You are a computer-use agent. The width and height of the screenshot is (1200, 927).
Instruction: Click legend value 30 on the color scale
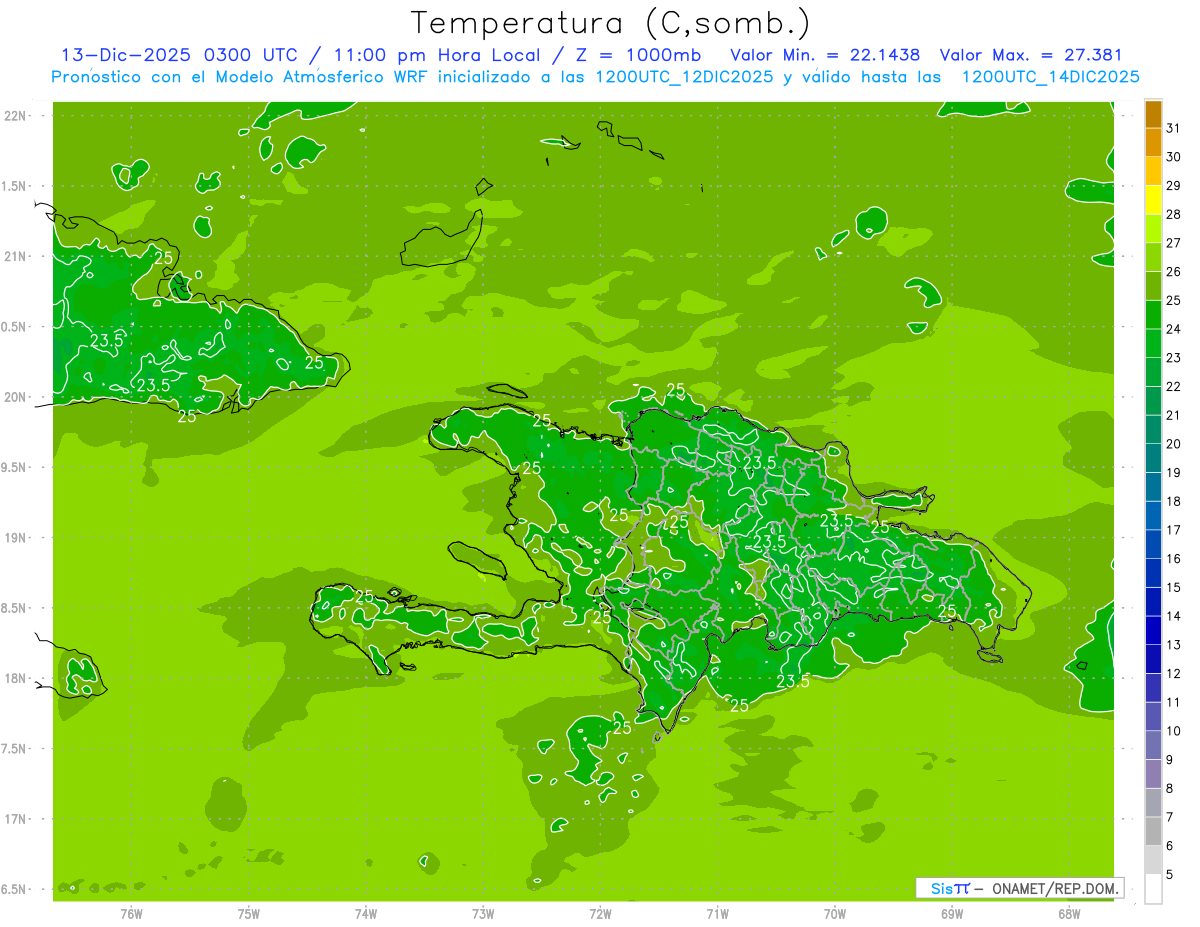1173,157
